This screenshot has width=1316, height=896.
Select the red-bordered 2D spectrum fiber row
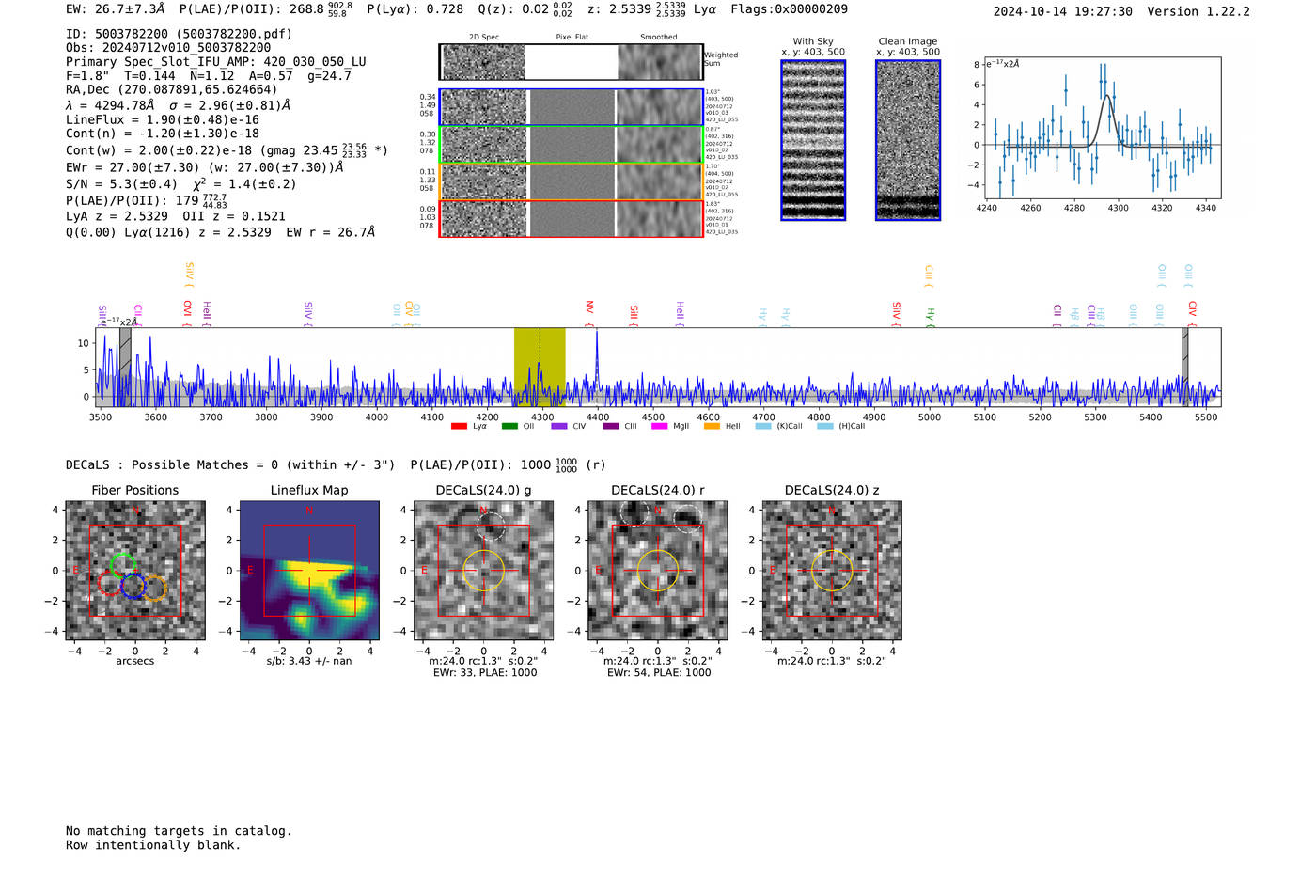571,218
